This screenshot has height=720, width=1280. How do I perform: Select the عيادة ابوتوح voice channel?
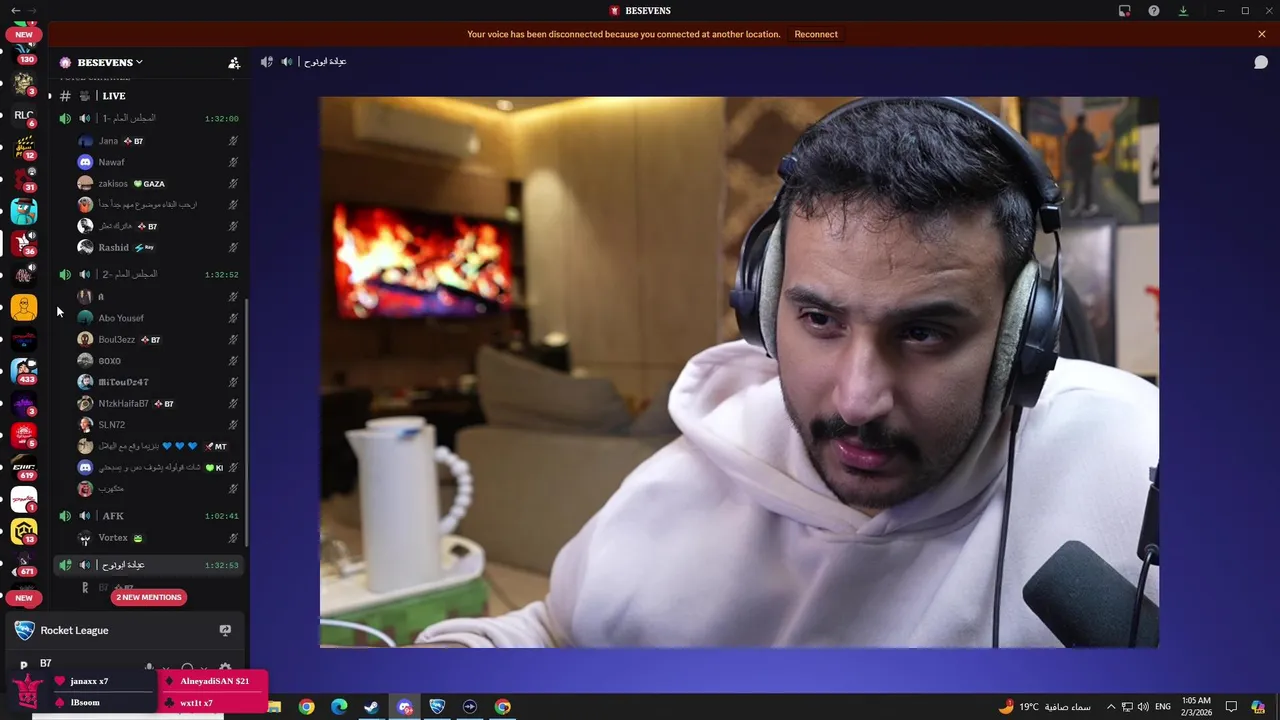click(148, 565)
